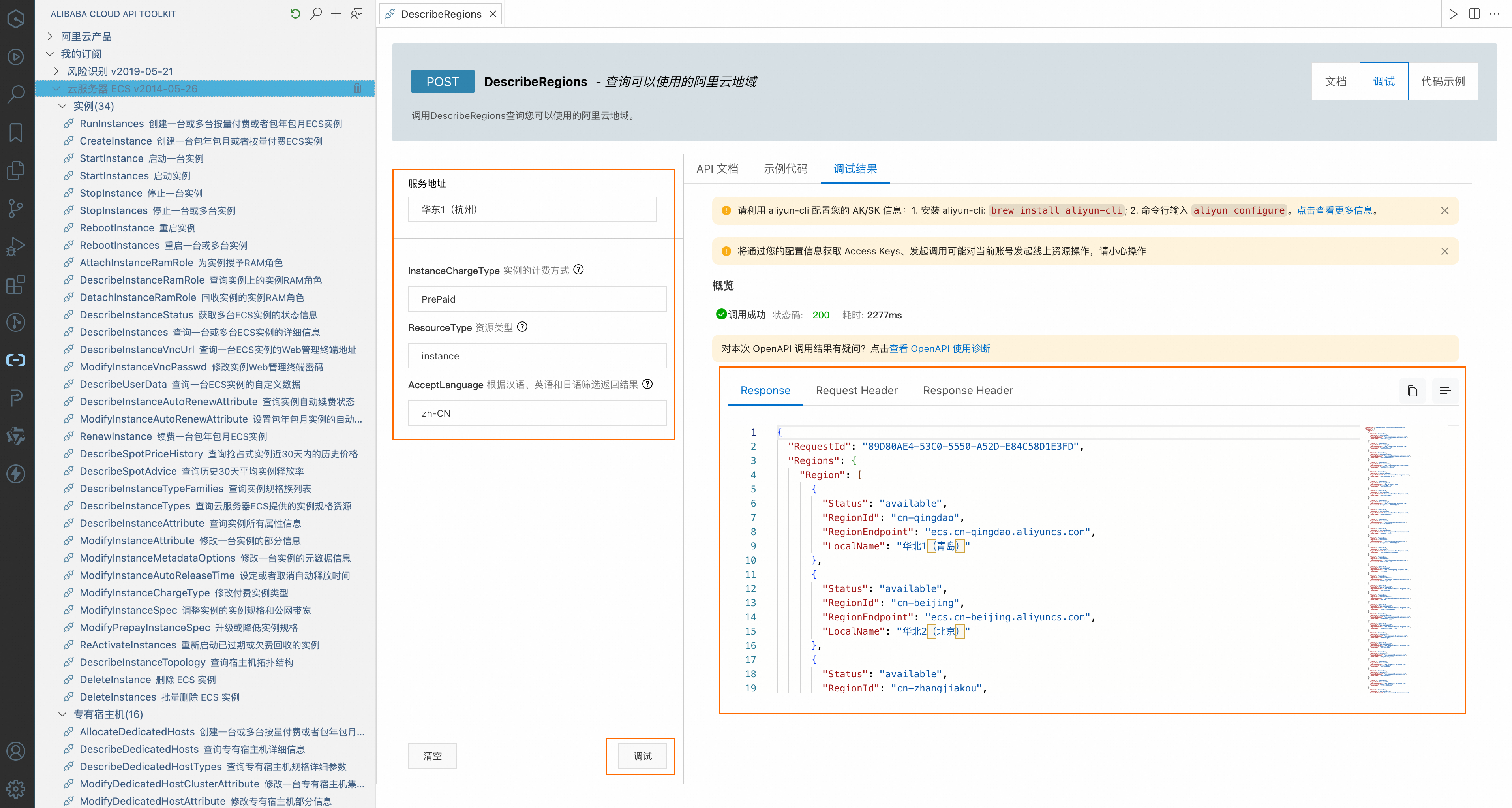Open 查看 OpenAPI 使用诊断 link
1512x808 pixels.
tap(939, 348)
